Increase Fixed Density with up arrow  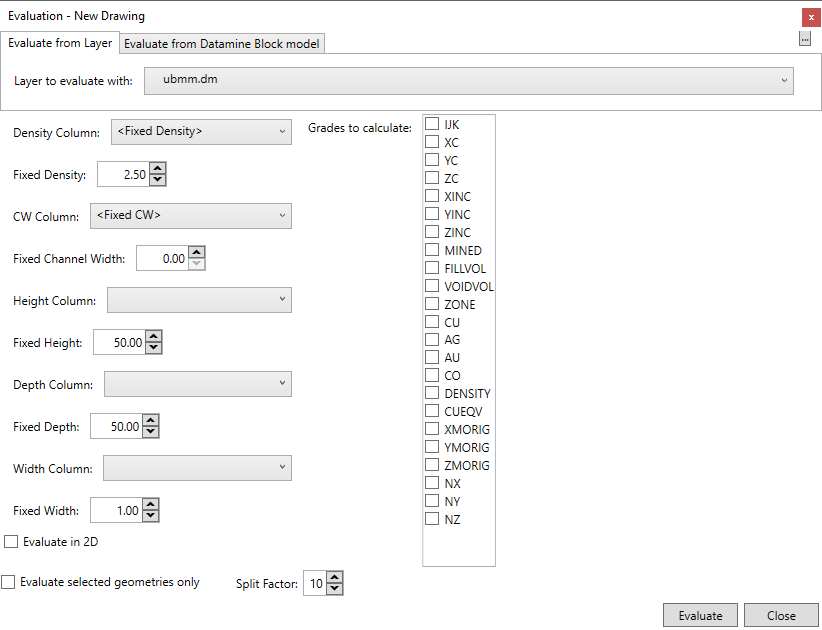point(157,169)
